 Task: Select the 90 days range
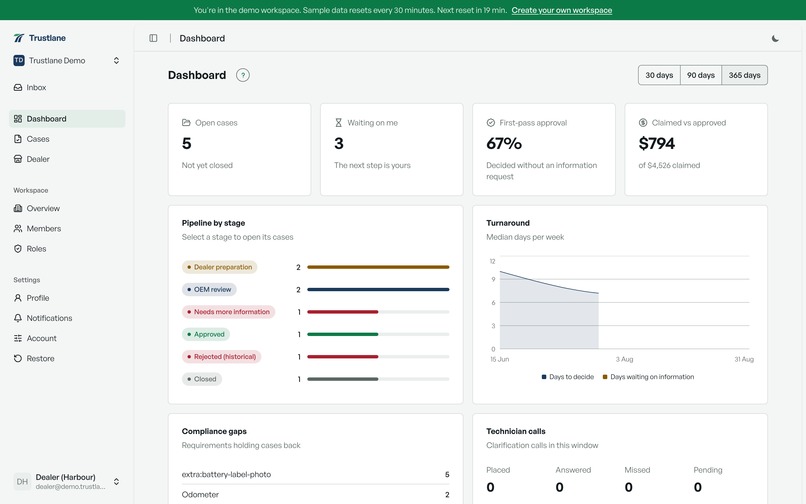pos(701,75)
